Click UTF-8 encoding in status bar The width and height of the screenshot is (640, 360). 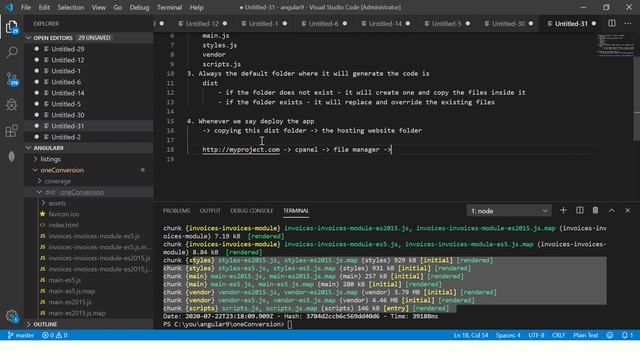coord(536,335)
